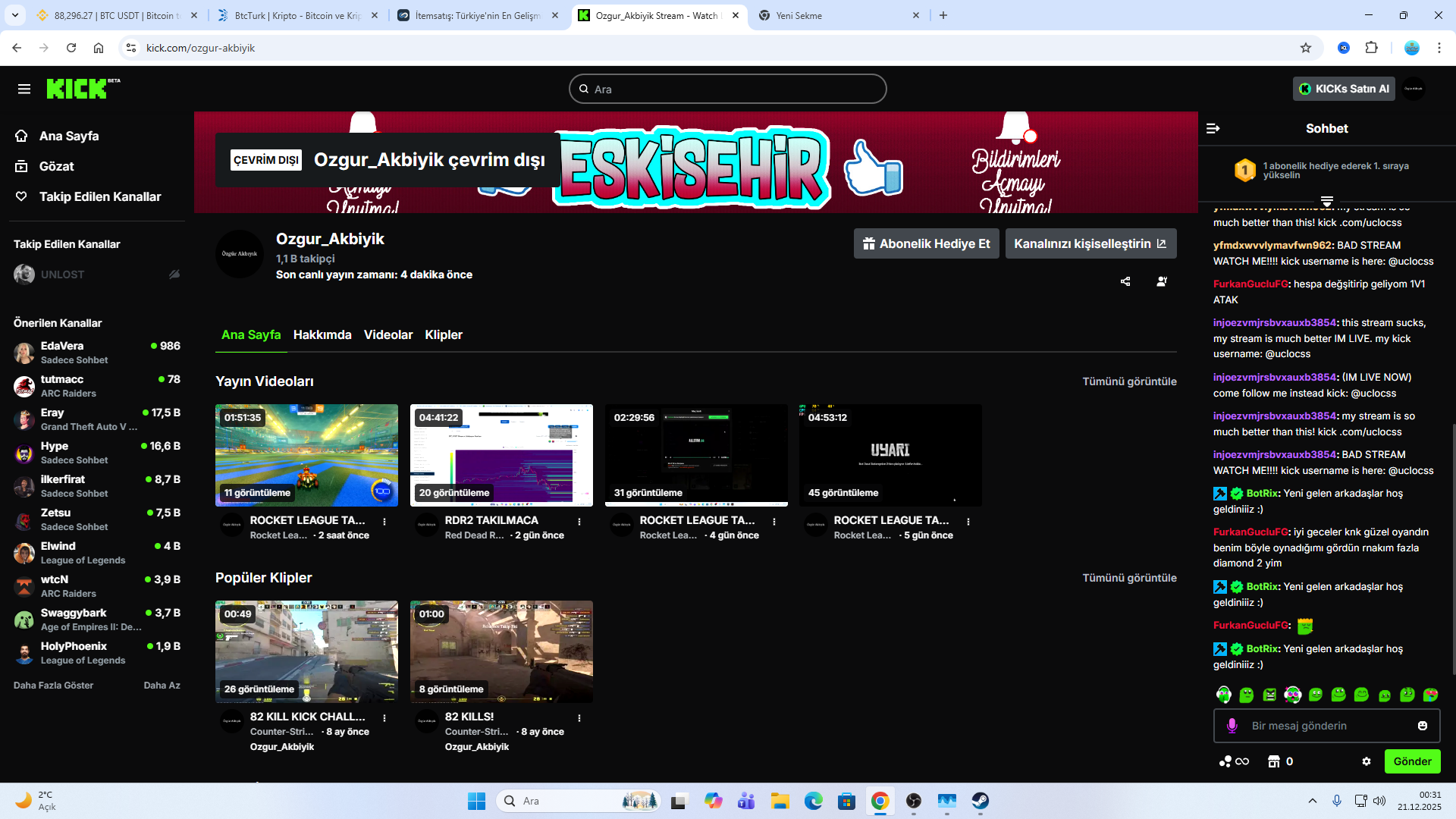Viewport: 1456px width, 819px height.
Task: Play the 04:41:22 RDR2 video thumbnail
Action: (501, 455)
